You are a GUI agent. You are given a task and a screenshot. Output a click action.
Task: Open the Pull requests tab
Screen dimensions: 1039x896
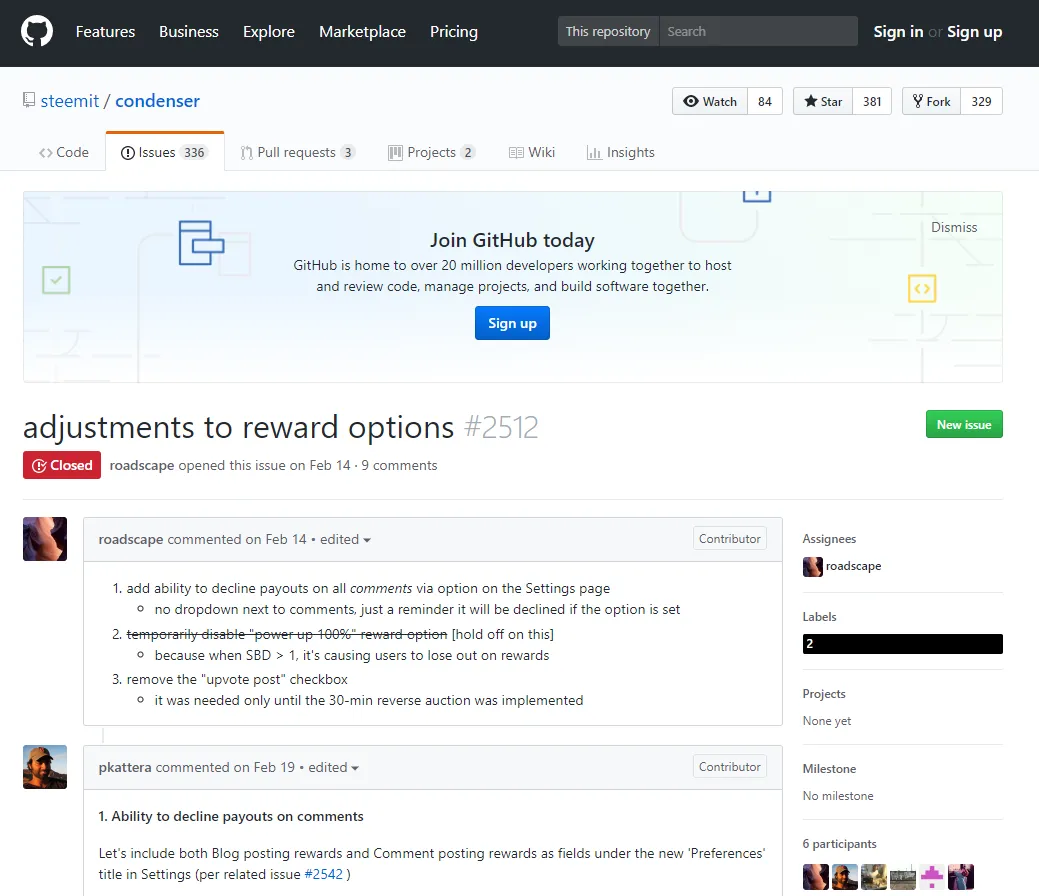click(298, 152)
